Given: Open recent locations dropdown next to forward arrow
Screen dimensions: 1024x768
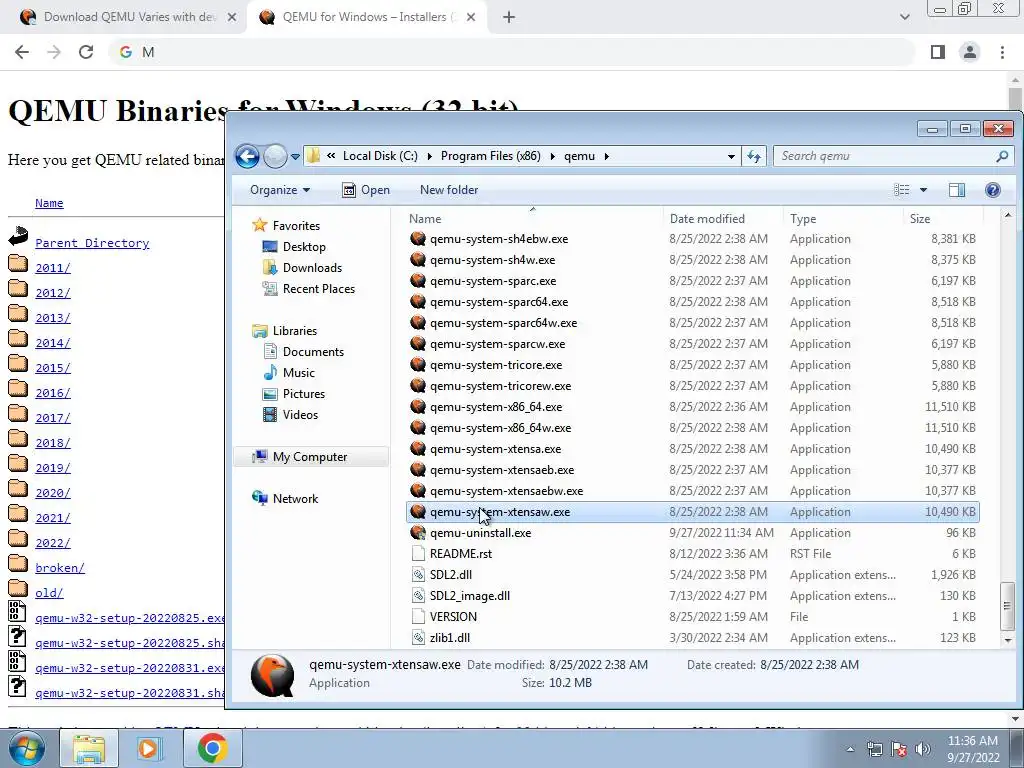Looking at the screenshot, I should [295, 157].
